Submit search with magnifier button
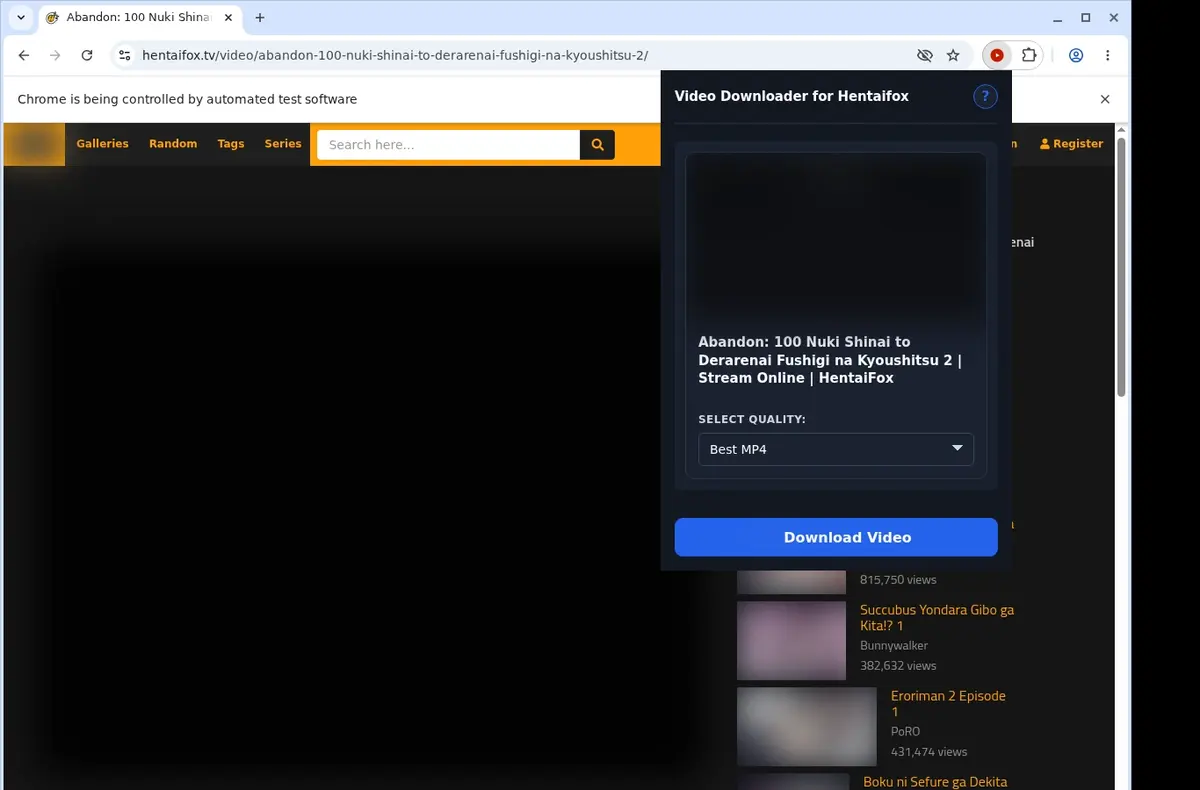Image resolution: width=1200 pixels, height=790 pixels. coord(597,145)
